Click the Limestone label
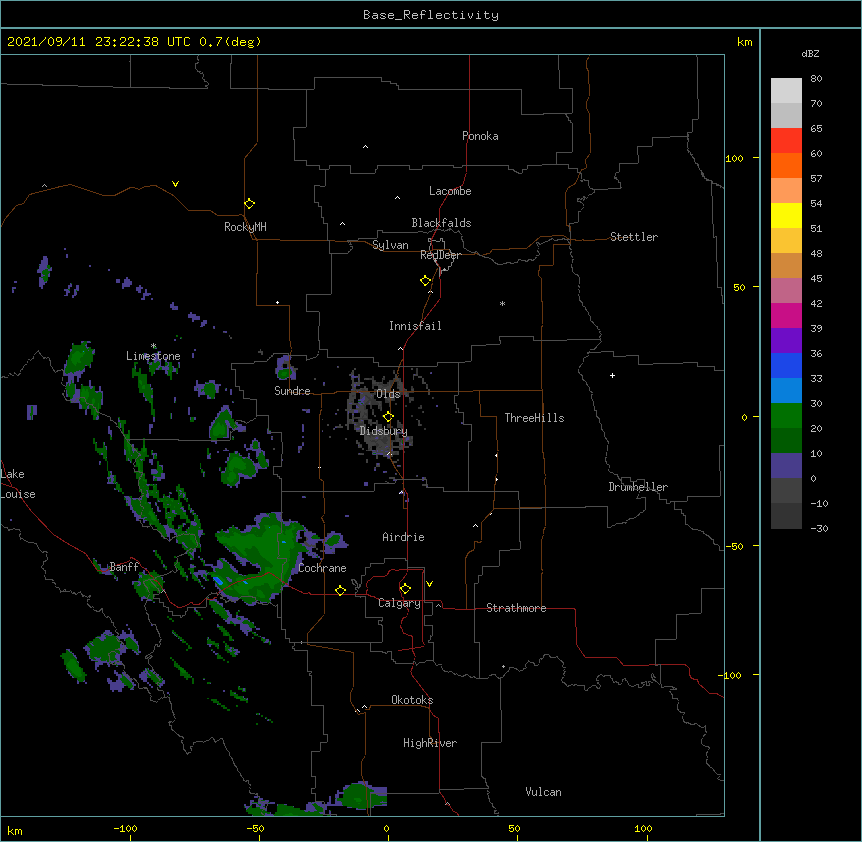The image size is (862, 842). (153, 356)
